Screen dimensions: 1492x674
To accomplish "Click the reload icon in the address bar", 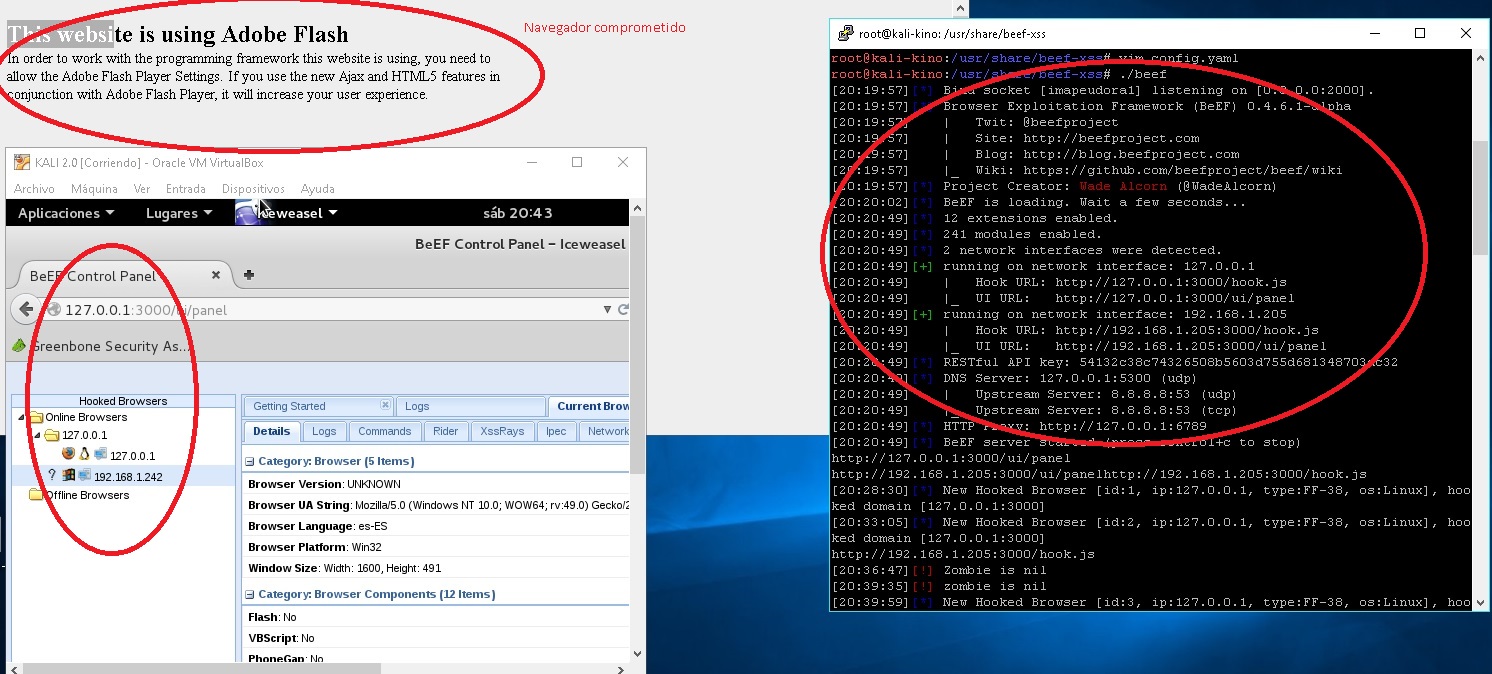I will coord(623,310).
